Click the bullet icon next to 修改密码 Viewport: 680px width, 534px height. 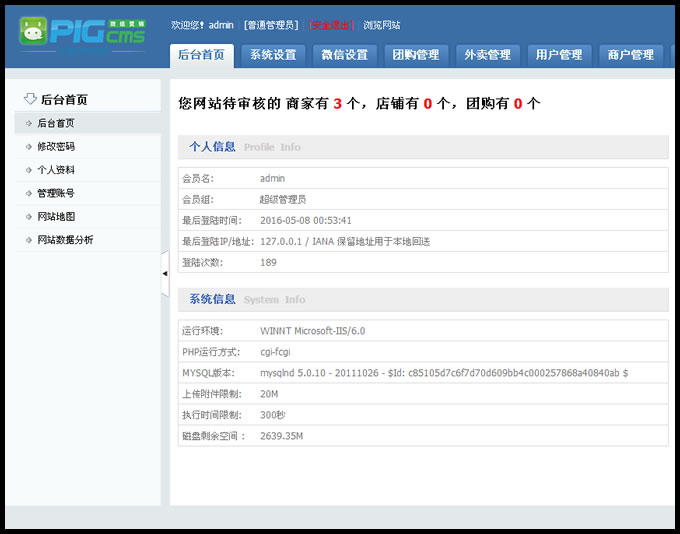click(x=28, y=147)
